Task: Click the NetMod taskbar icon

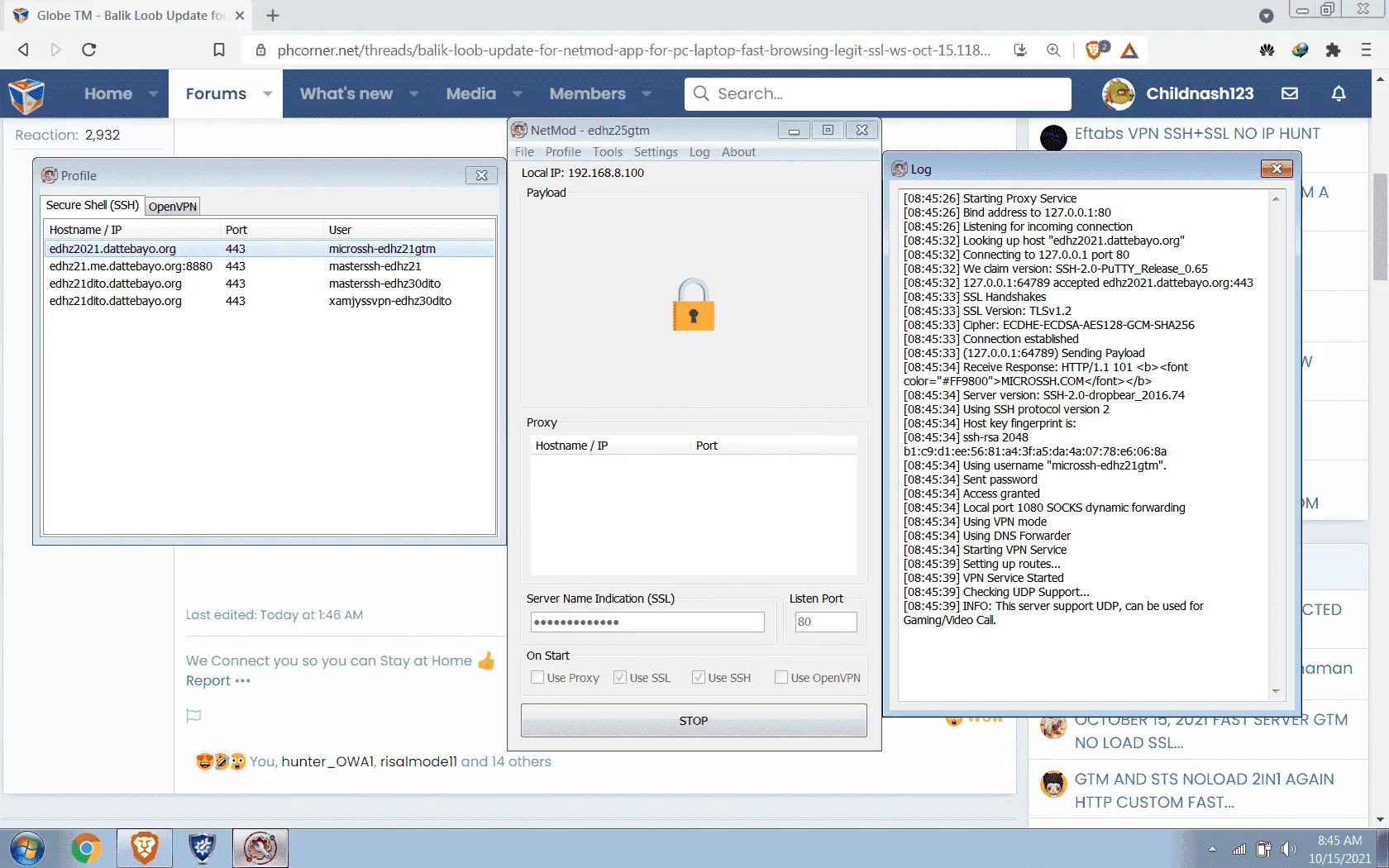Action: click(260, 849)
